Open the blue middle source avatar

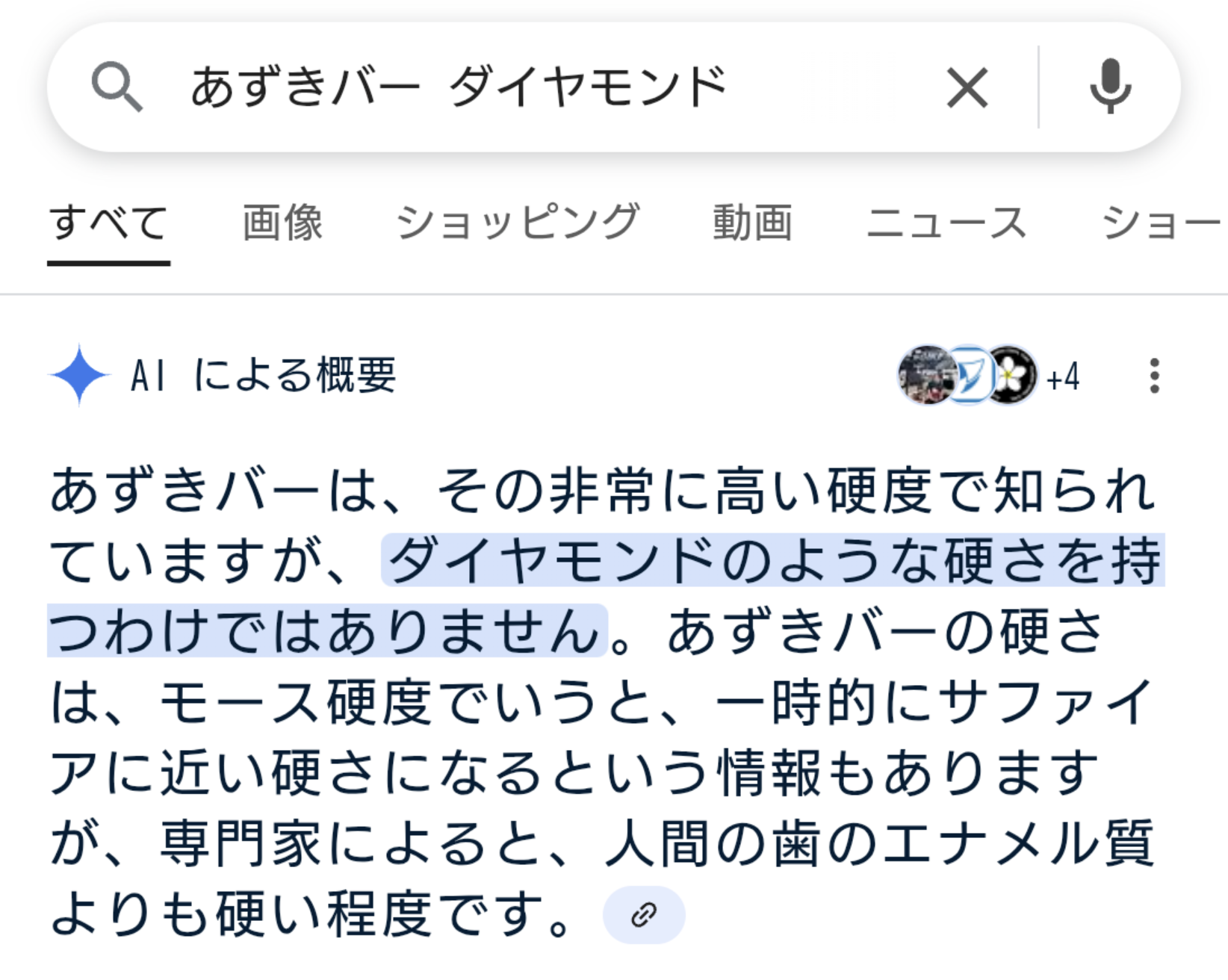click(x=970, y=375)
